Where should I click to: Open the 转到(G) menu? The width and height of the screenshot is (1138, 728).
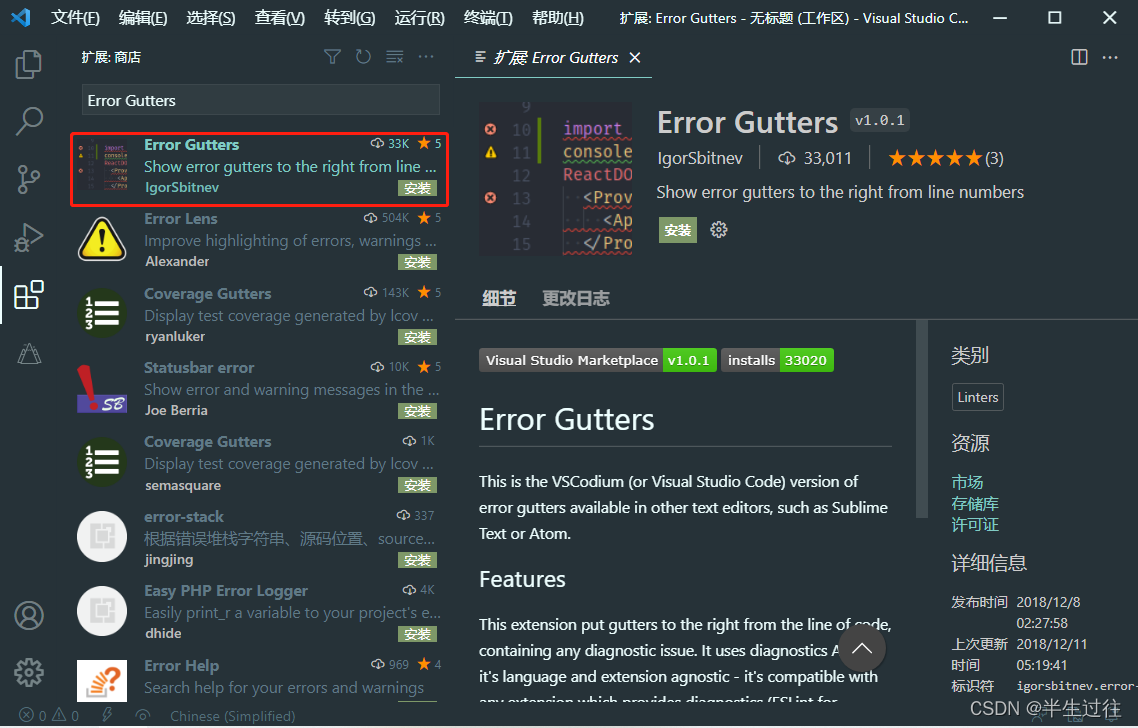349,17
